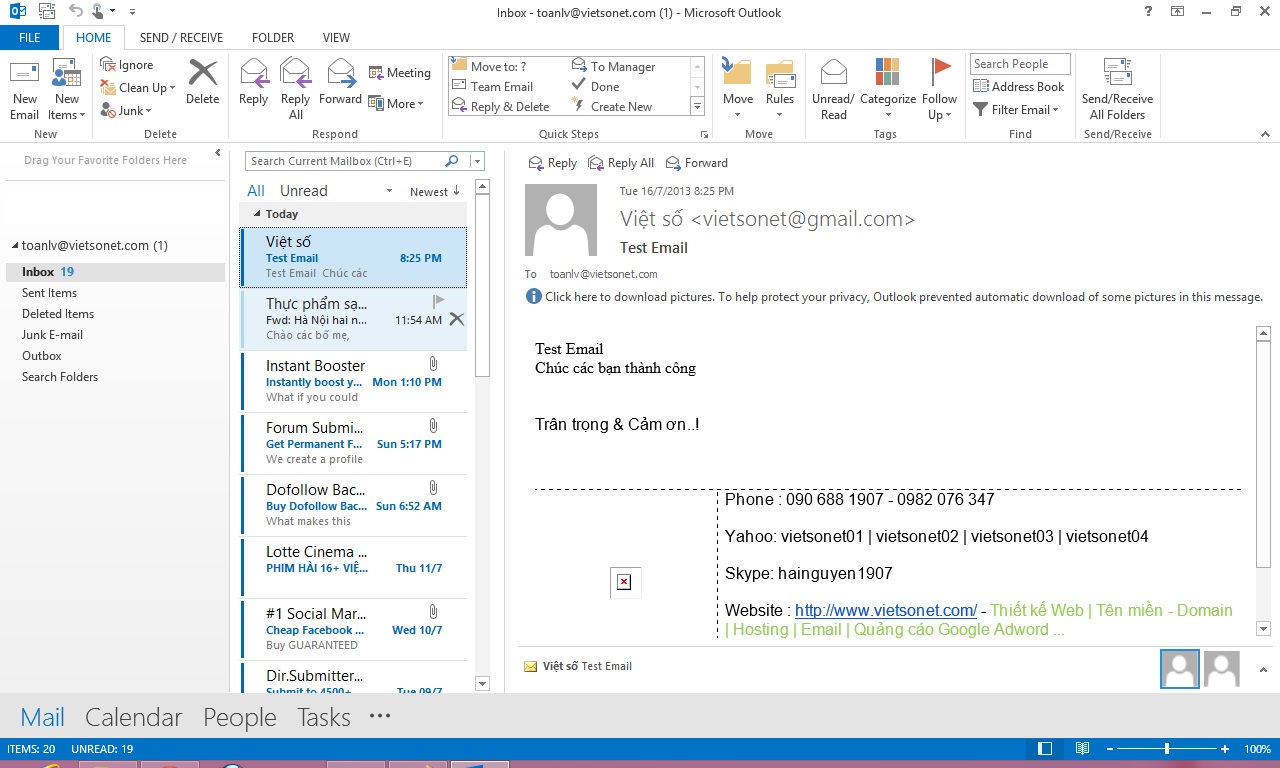Open Tasks in the navigation bar
Image resolution: width=1280 pixels, height=768 pixels.
pos(324,717)
